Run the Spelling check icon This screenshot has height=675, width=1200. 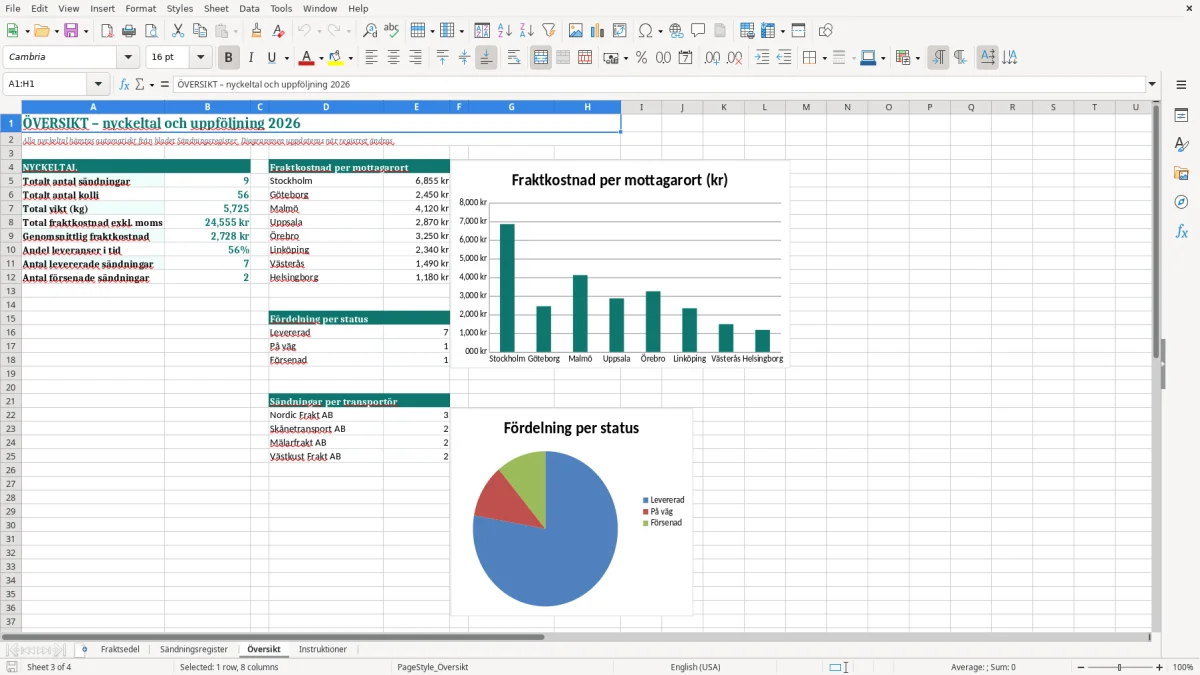click(x=392, y=31)
